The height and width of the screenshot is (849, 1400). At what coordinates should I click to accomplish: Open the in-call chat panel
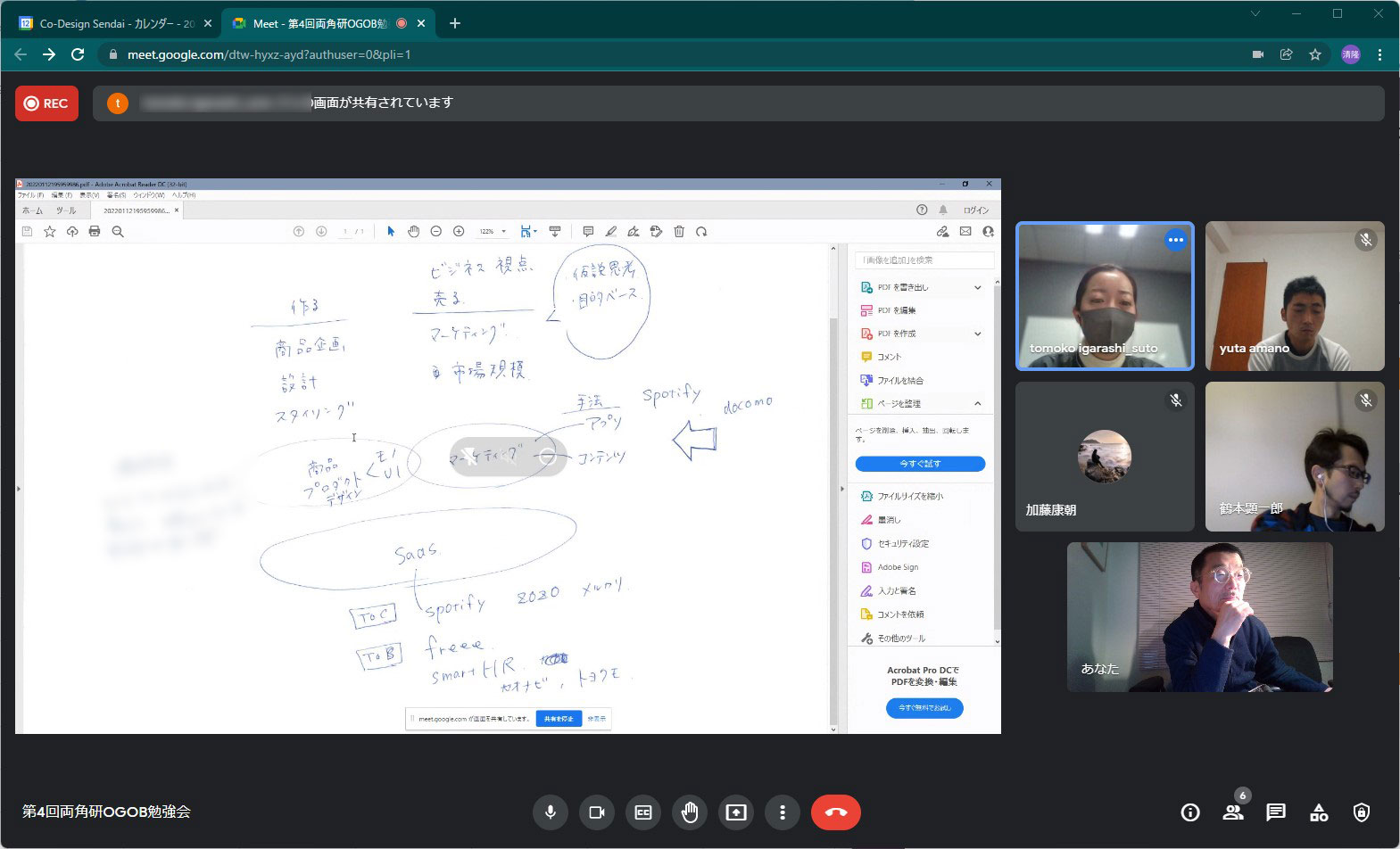(1275, 812)
